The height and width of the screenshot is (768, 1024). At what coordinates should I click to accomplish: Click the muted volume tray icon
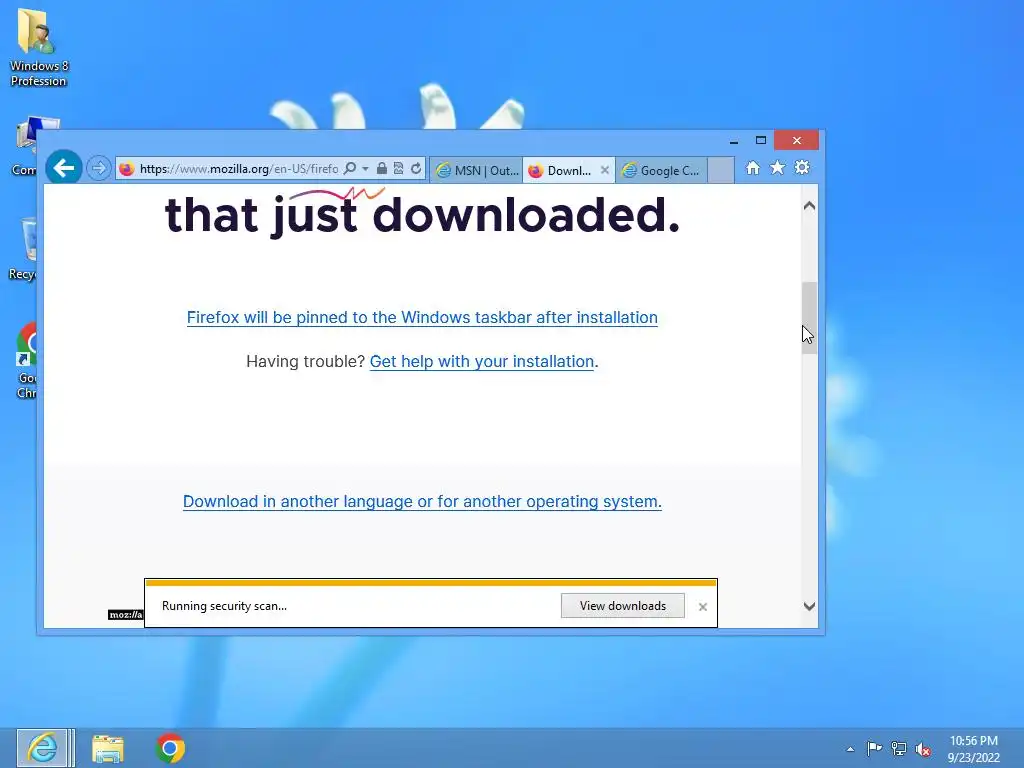coord(923,749)
